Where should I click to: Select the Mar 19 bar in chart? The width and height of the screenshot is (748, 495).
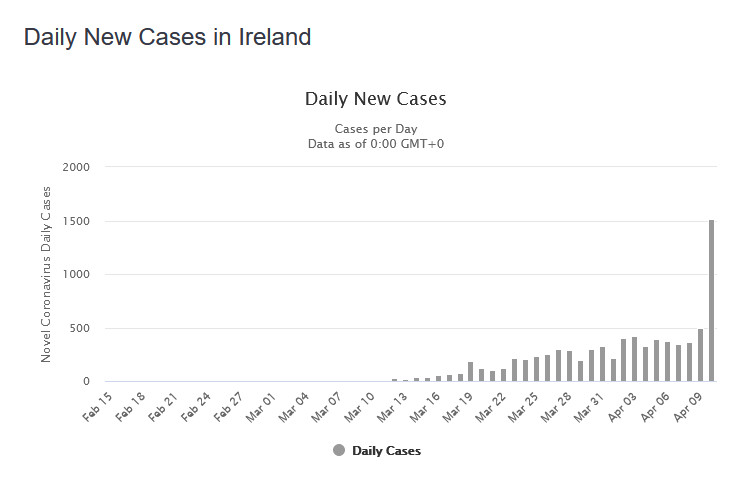470,371
